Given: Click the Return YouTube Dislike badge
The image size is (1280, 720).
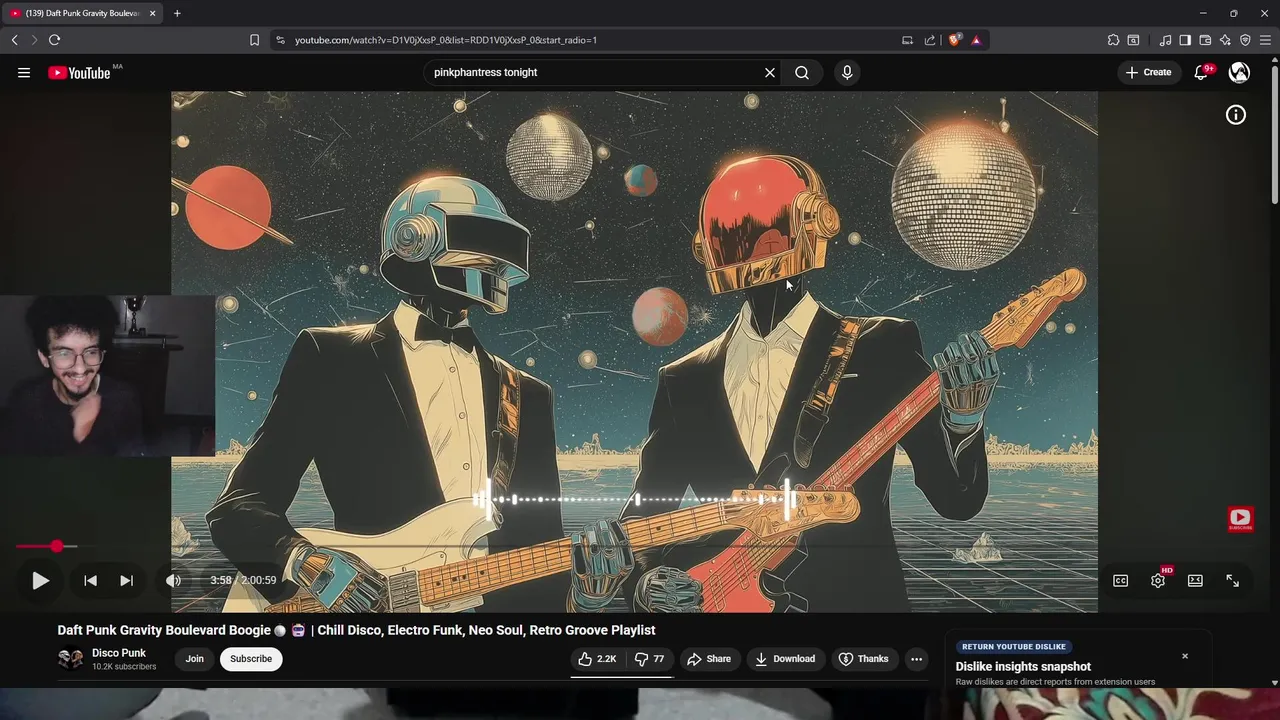Looking at the screenshot, I should click(x=1014, y=647).
